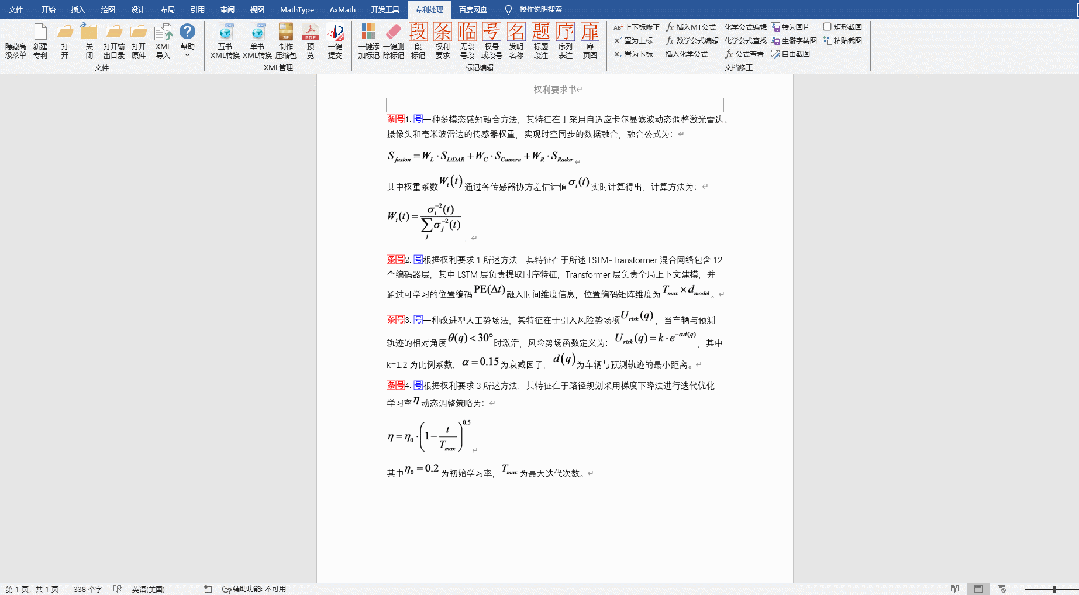The width and height of the screenshot is (1079, 595).
Task: Click the vertical scrollbar on the right
Action: (1072, 300)
